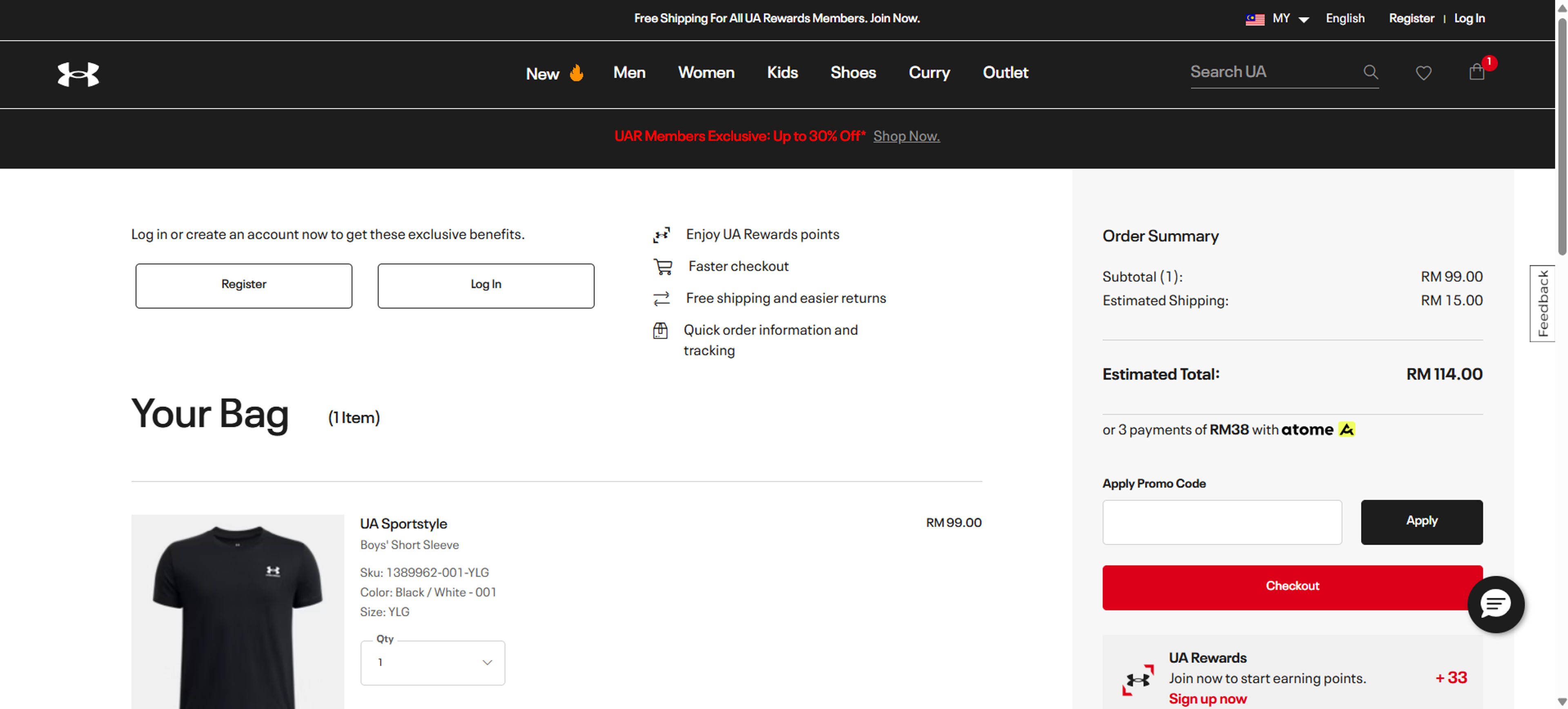
Task: Click Register in the top bar
Action: coord(1411,18)
